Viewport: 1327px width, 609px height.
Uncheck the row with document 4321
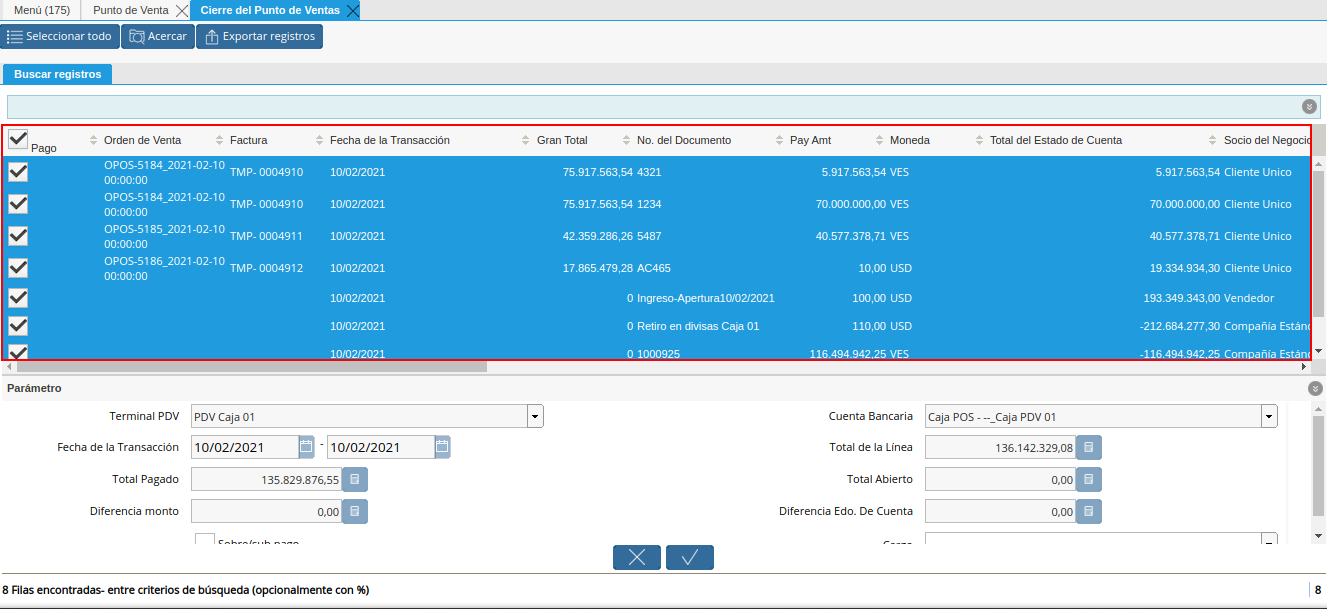pos(18,172)
